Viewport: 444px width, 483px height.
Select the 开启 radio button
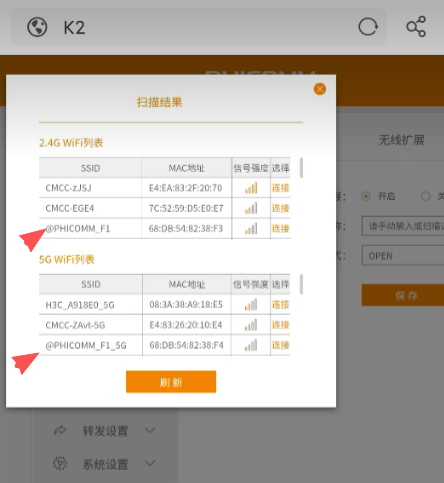tap(366, 196)
